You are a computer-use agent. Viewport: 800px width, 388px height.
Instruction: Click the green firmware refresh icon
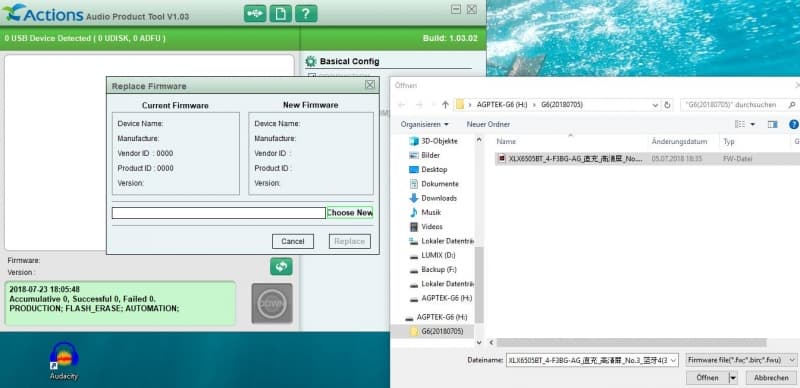click(281, 266)
